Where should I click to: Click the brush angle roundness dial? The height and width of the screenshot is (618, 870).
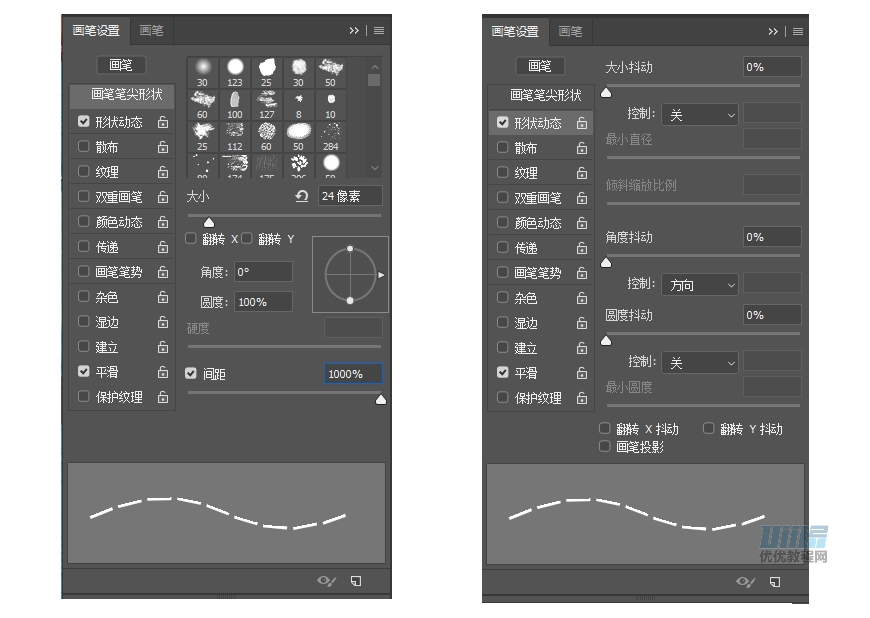click(x=350, y=275)
